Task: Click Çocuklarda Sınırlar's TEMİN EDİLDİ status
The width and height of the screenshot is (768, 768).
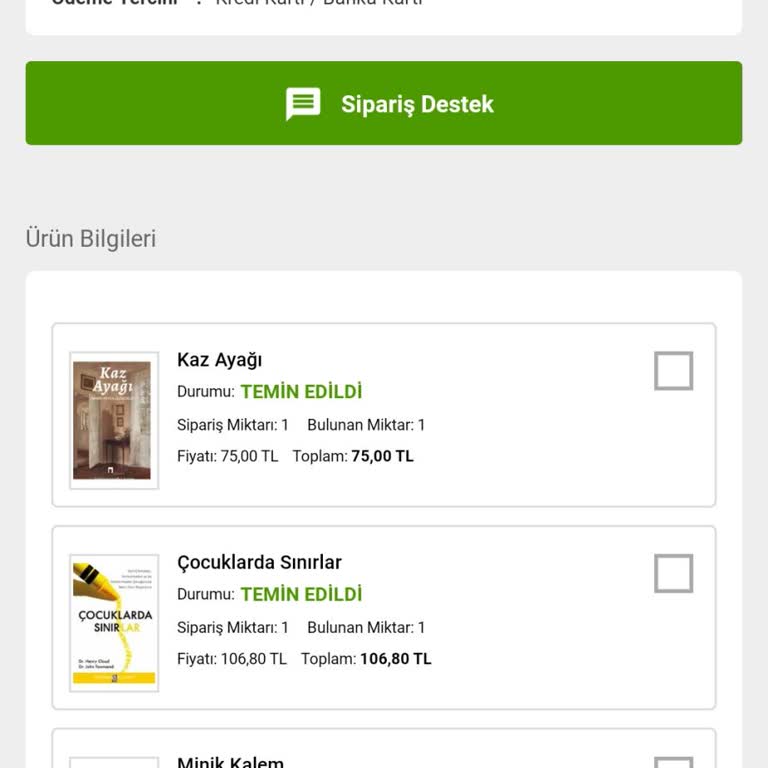Action: (301, 594)
